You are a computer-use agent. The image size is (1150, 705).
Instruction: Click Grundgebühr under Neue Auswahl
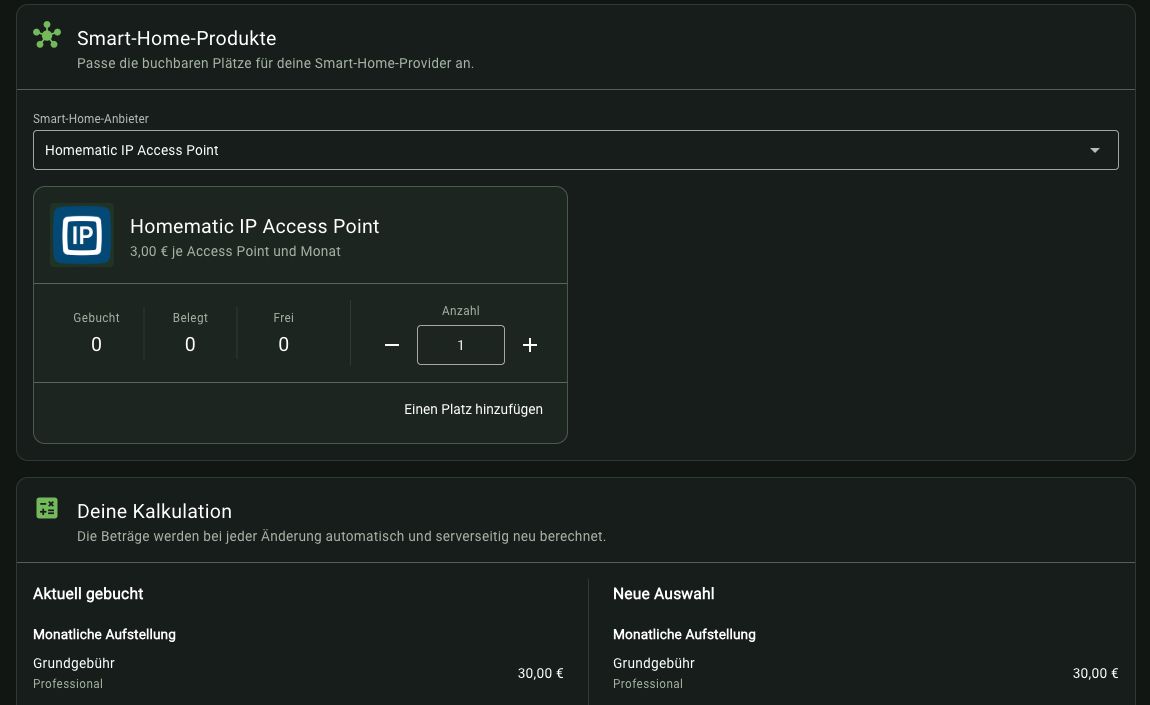[653, 663]
